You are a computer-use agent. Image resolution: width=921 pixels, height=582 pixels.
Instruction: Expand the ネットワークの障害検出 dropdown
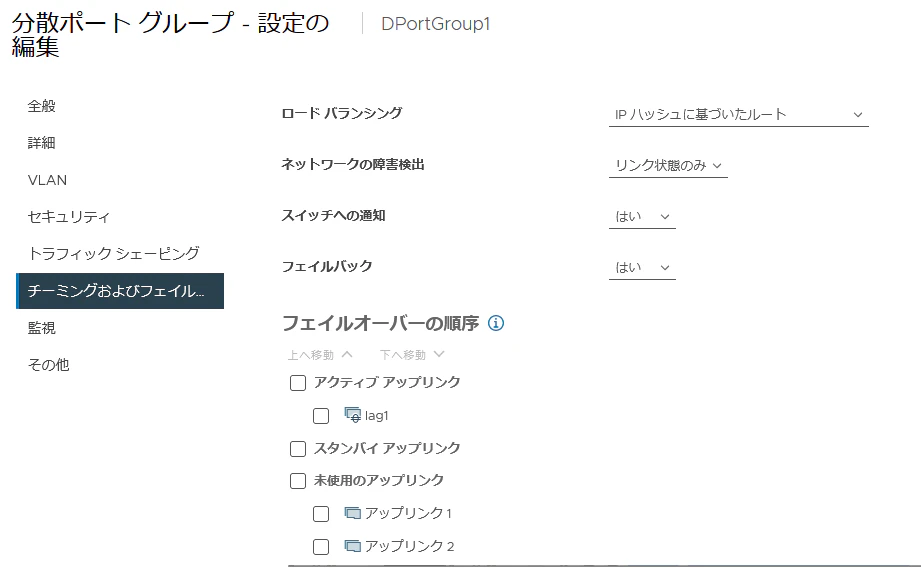[x=668, y=166]
